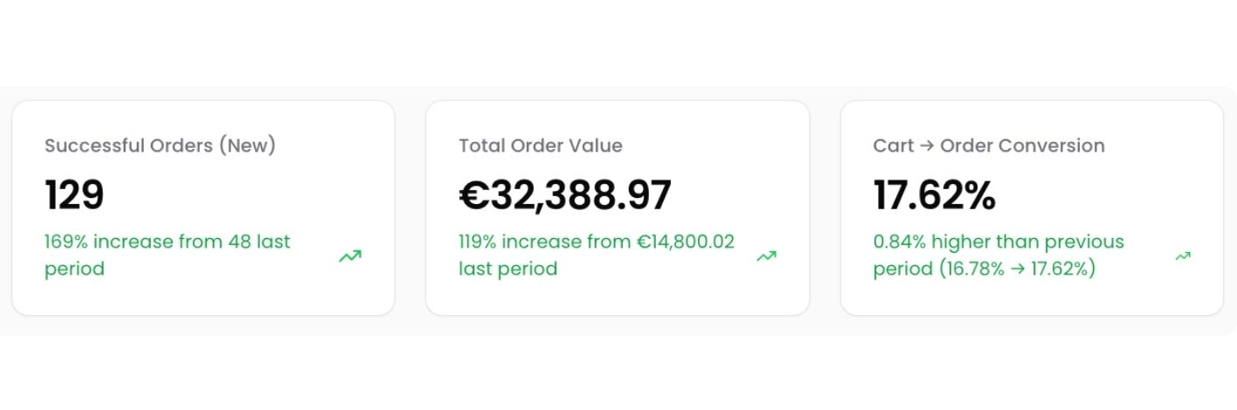The image size is (1237, 410).
Task: Select the "Total Order Value" heading
Action: pos(540,146)
